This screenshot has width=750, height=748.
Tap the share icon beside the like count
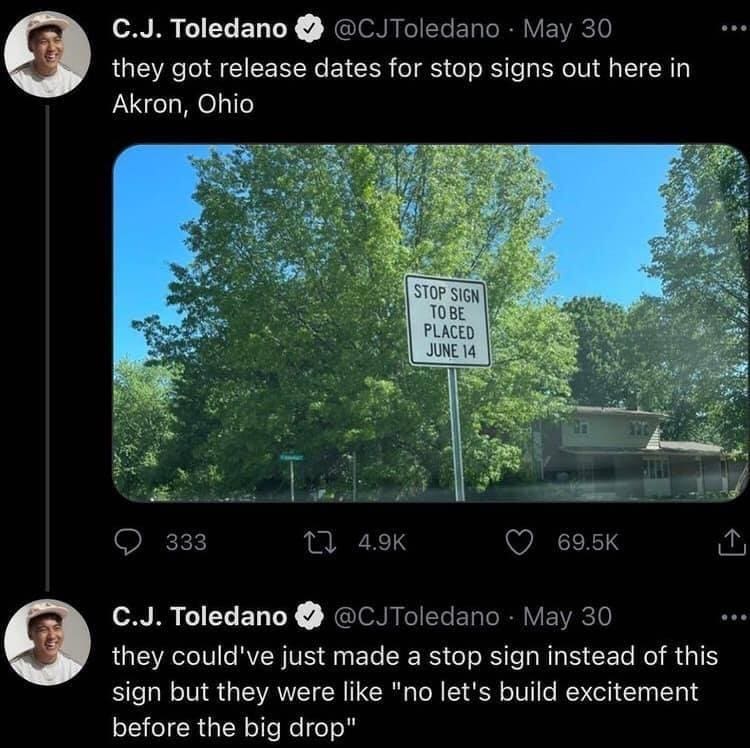pos(731,543)
